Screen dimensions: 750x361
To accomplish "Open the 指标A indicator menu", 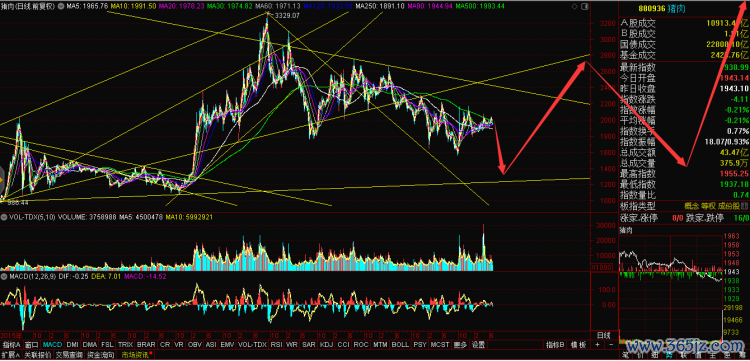I will pyautogui.click(x=11, y=345).
